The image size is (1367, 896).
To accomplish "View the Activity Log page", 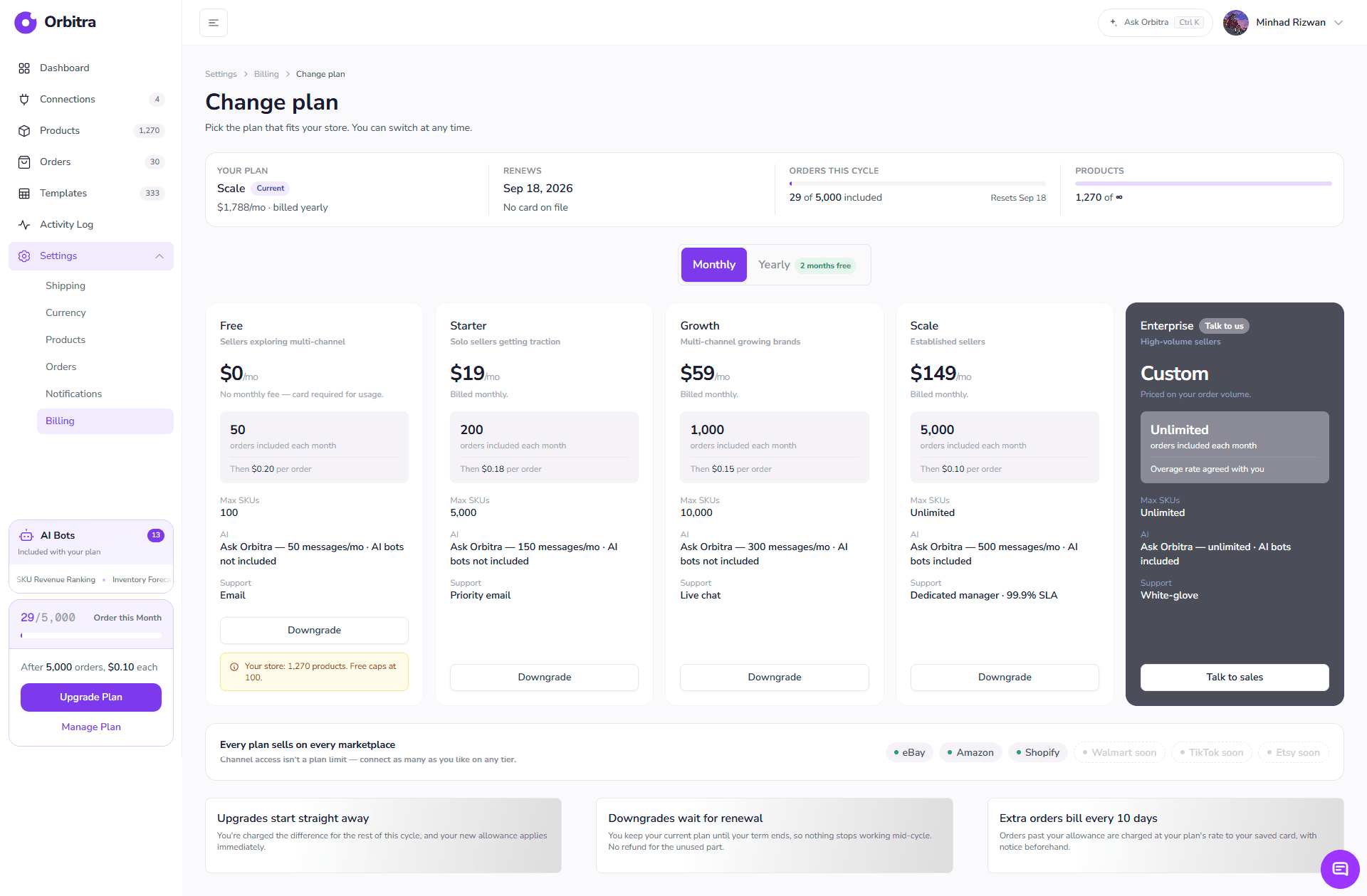I will click(91, 225).
